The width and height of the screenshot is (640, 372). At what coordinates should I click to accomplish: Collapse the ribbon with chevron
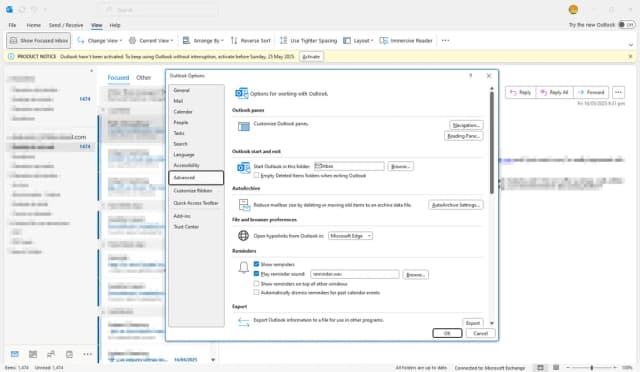tap(631, 45)
